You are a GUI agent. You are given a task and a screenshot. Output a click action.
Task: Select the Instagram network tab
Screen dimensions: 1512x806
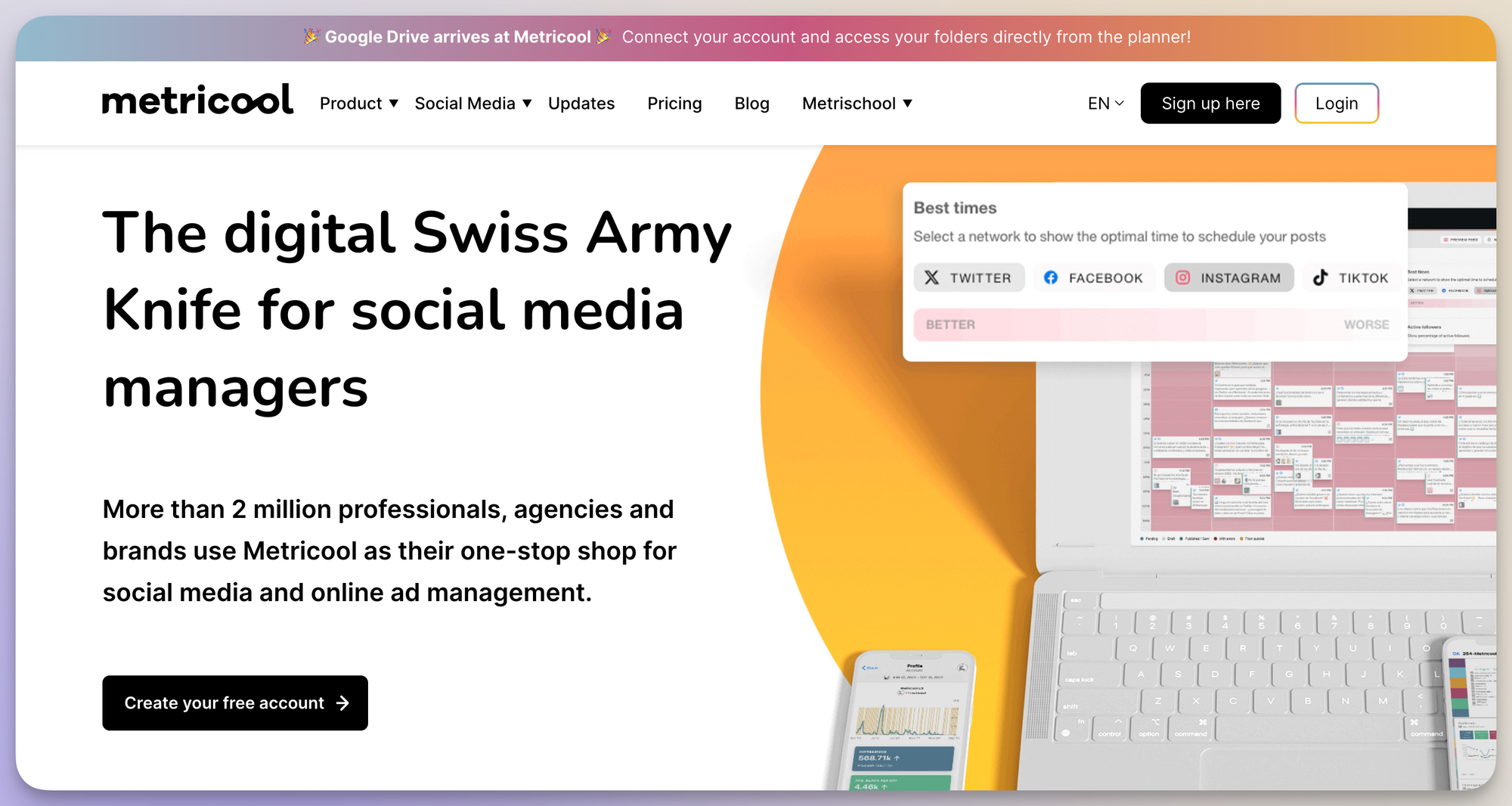tap(1228, 277)
